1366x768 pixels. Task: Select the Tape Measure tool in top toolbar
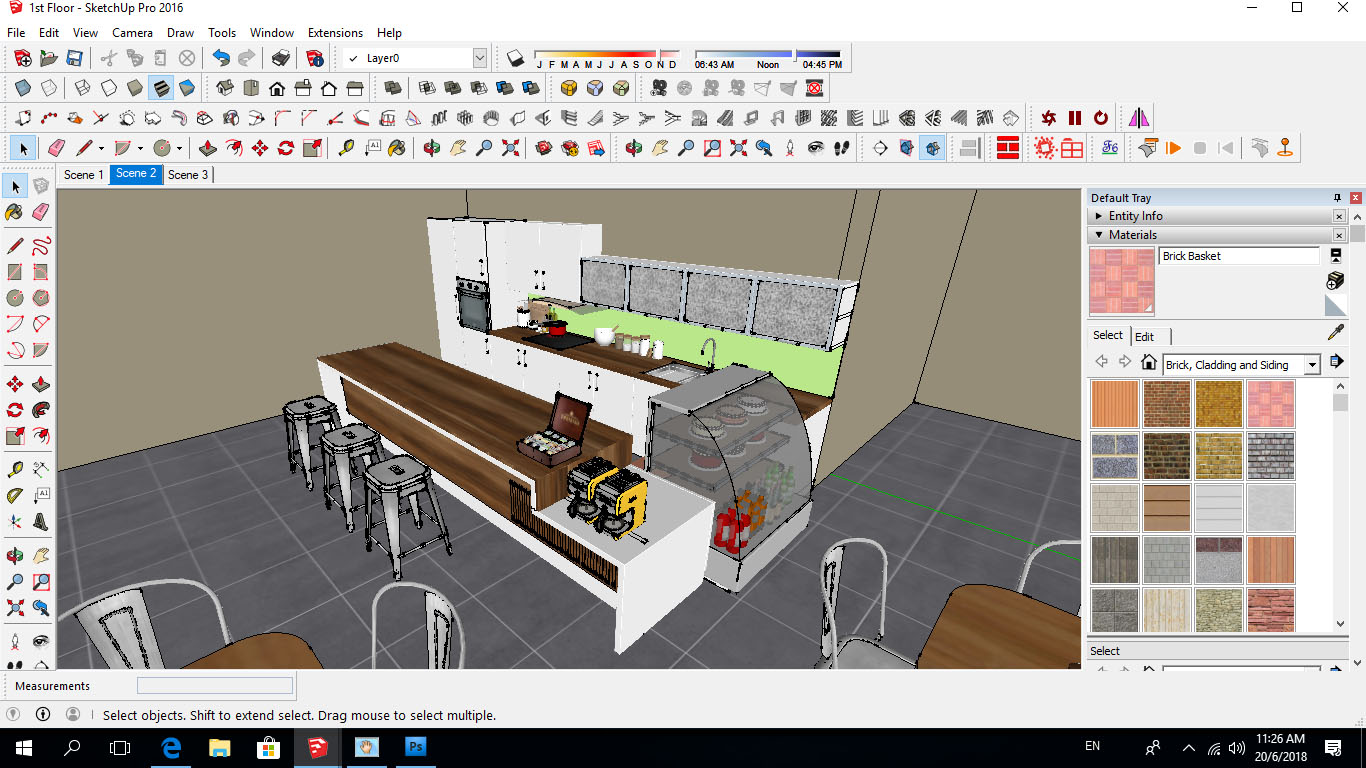[x=346, y=148]
